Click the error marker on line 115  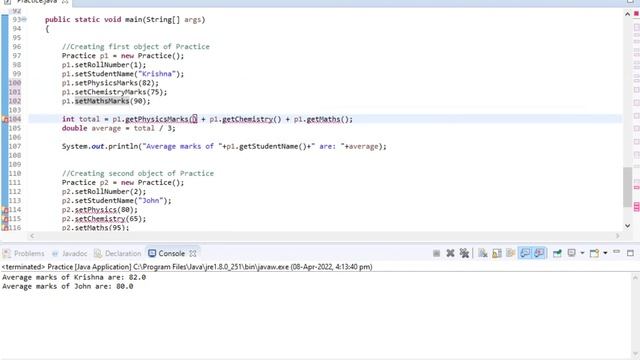(5, 219)
